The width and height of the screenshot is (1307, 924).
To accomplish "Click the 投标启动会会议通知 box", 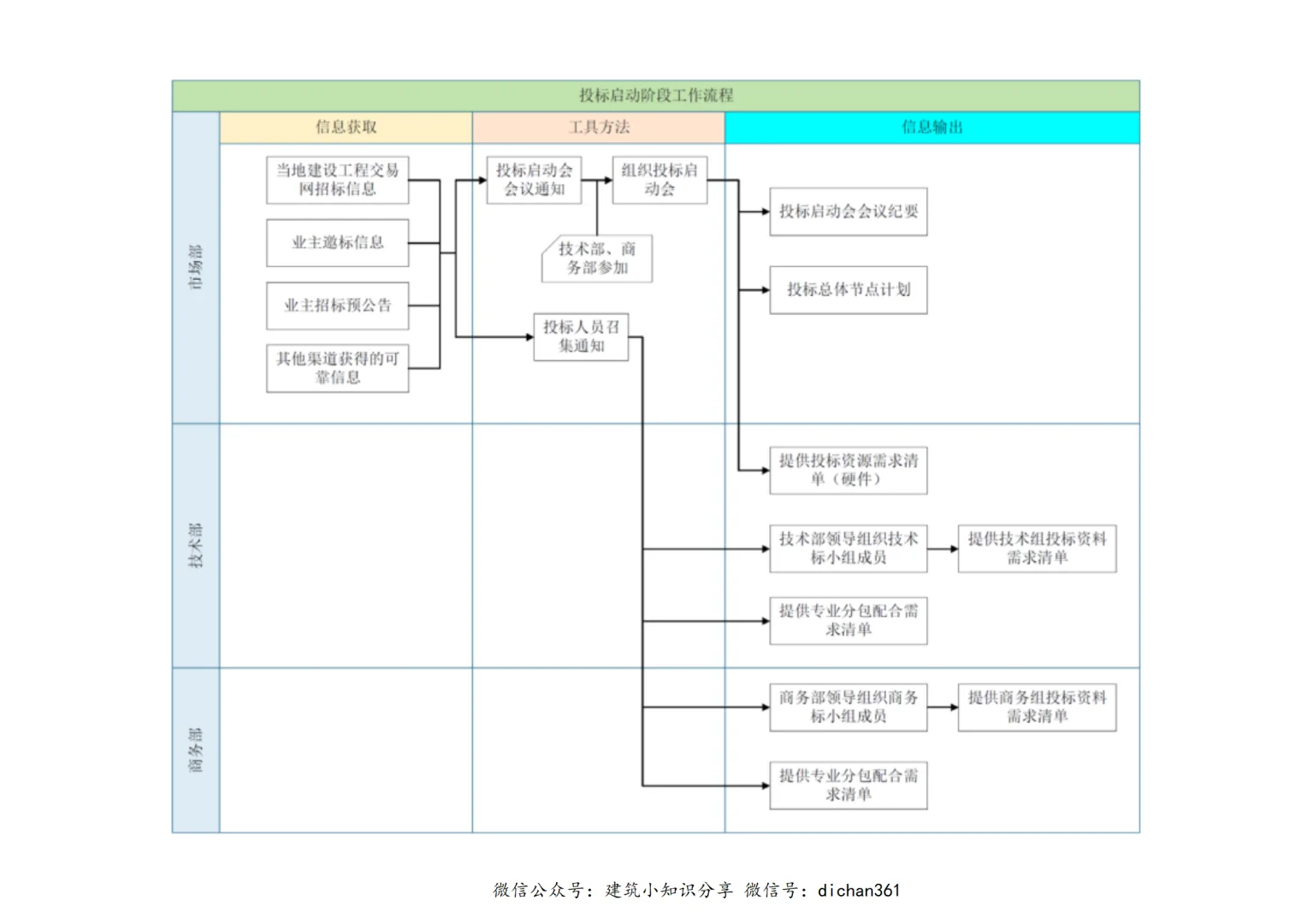I will 534,180.
